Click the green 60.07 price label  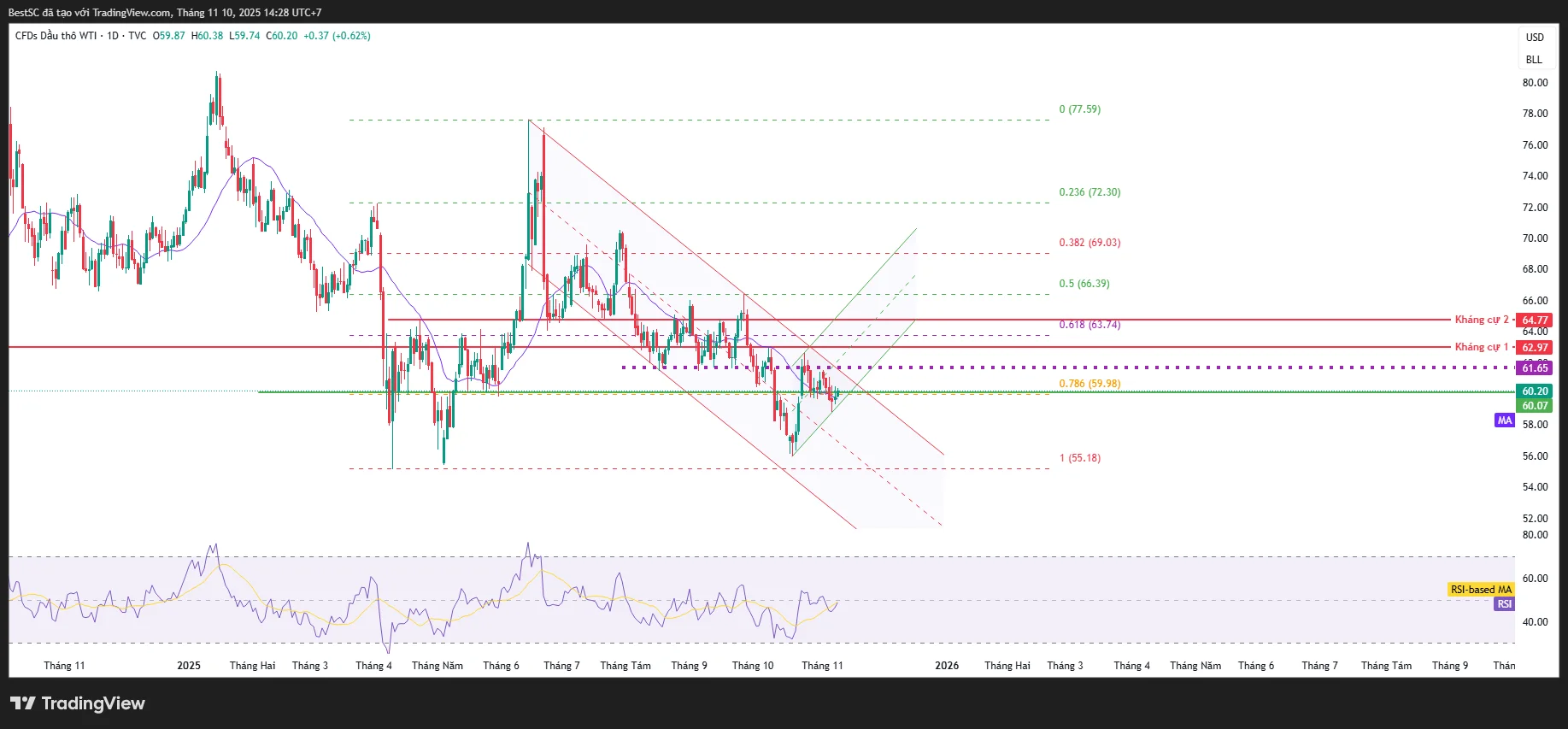pos(1535,406)
